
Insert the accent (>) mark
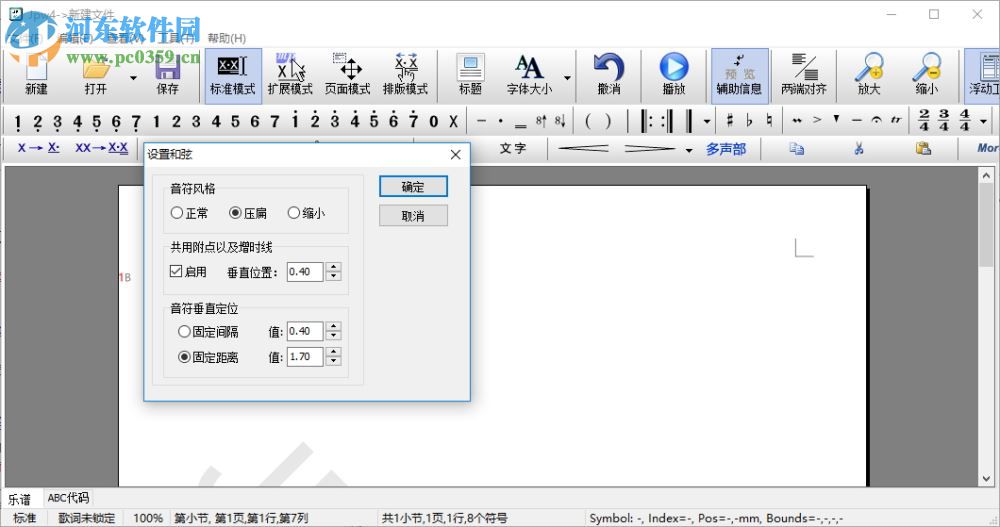817,120
